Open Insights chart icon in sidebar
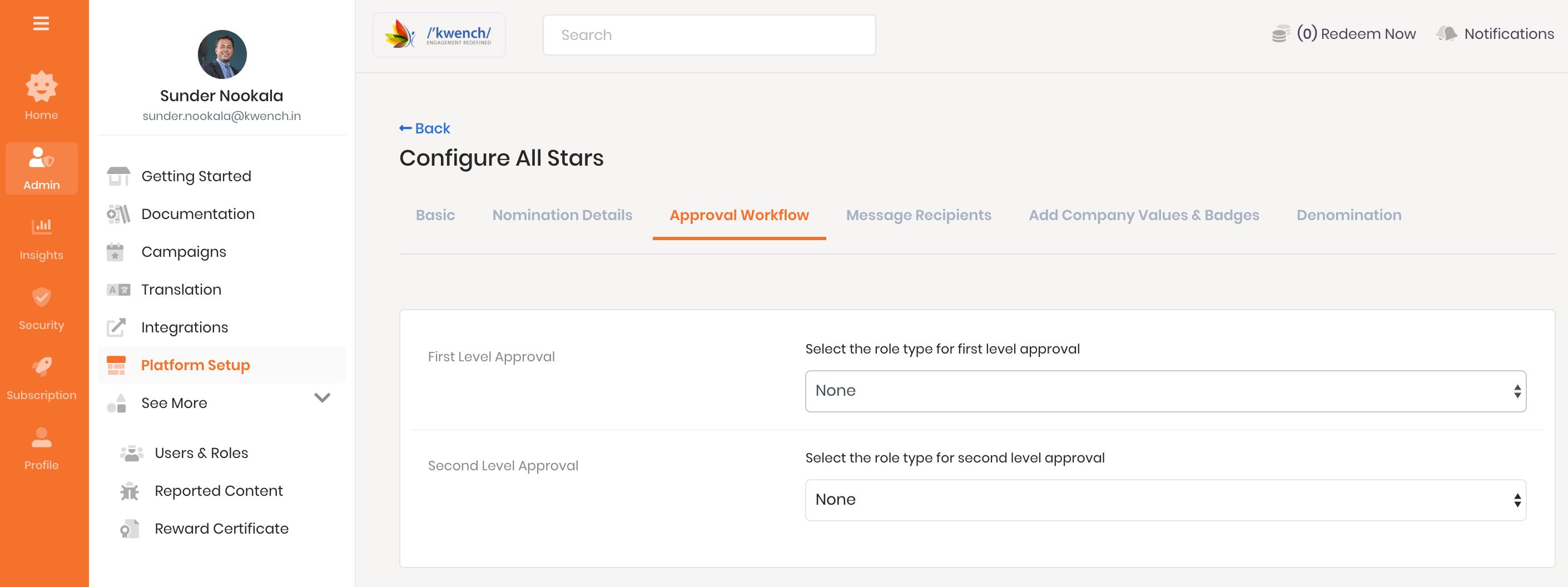 click(41, 226)
